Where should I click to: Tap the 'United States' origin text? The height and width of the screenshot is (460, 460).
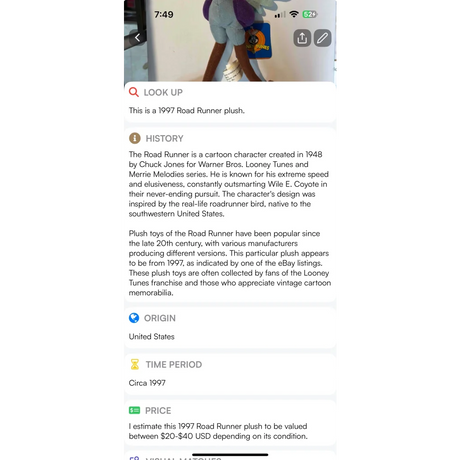pos(152,337)
